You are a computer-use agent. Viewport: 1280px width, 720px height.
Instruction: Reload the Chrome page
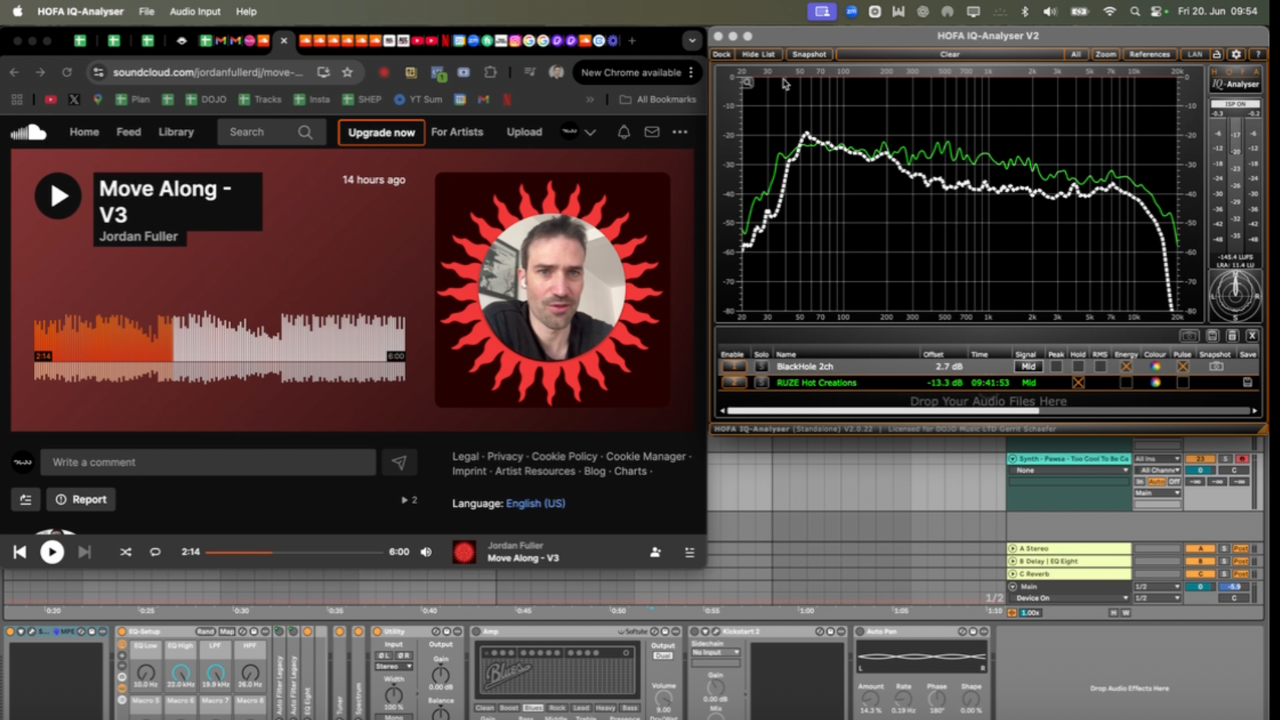[67, 72]
